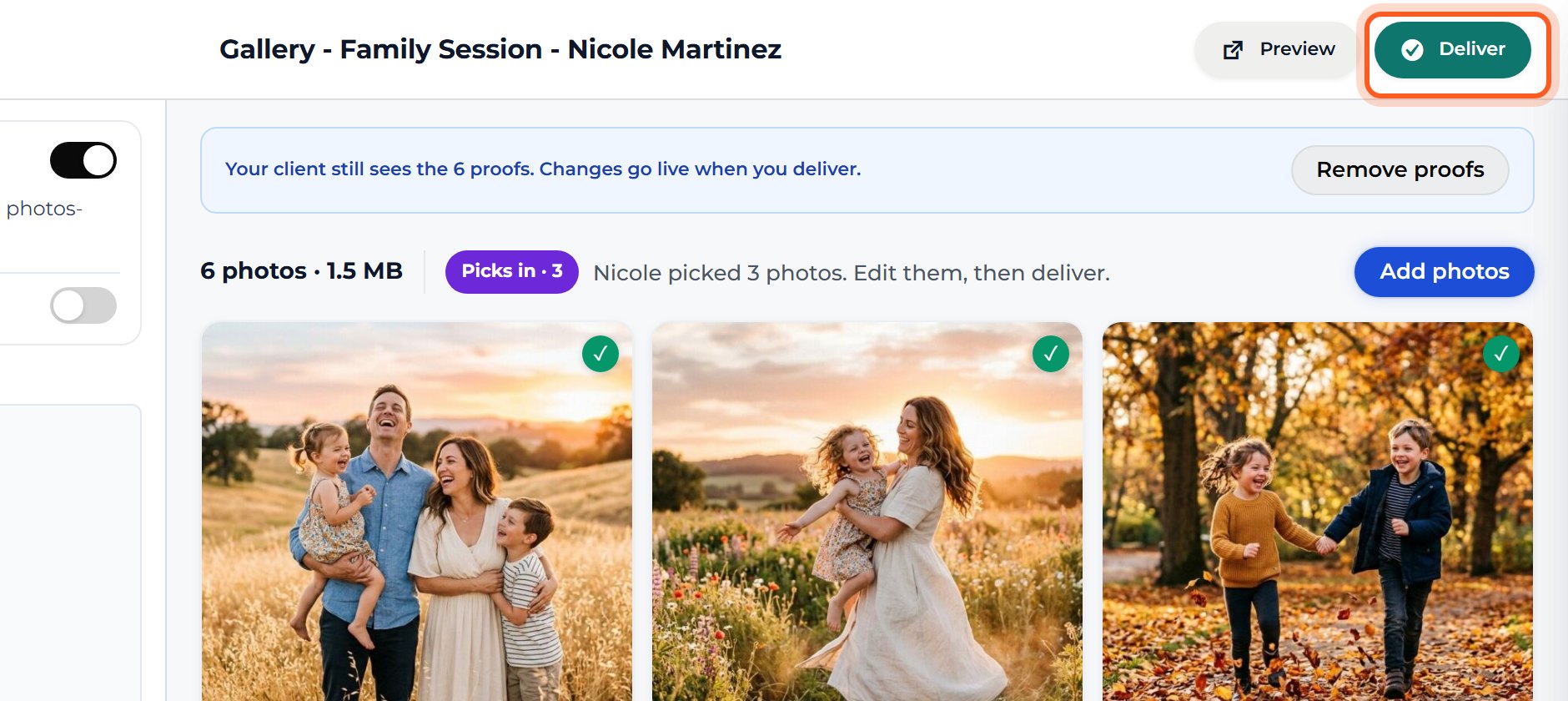The height and width of the screenshot is (701, 1568).
Task: Click green checkmark on family field photo
Action: pyautogui.click(x=601, y=354)
